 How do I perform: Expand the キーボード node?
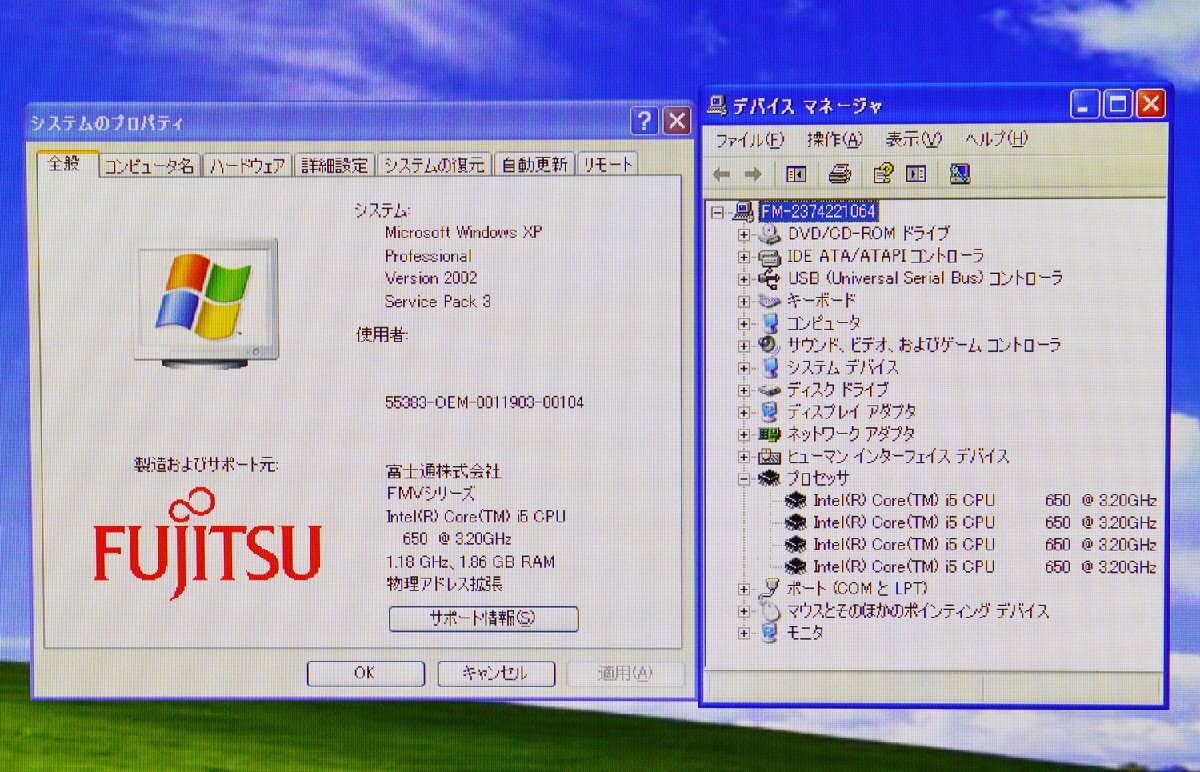(744, 300)
